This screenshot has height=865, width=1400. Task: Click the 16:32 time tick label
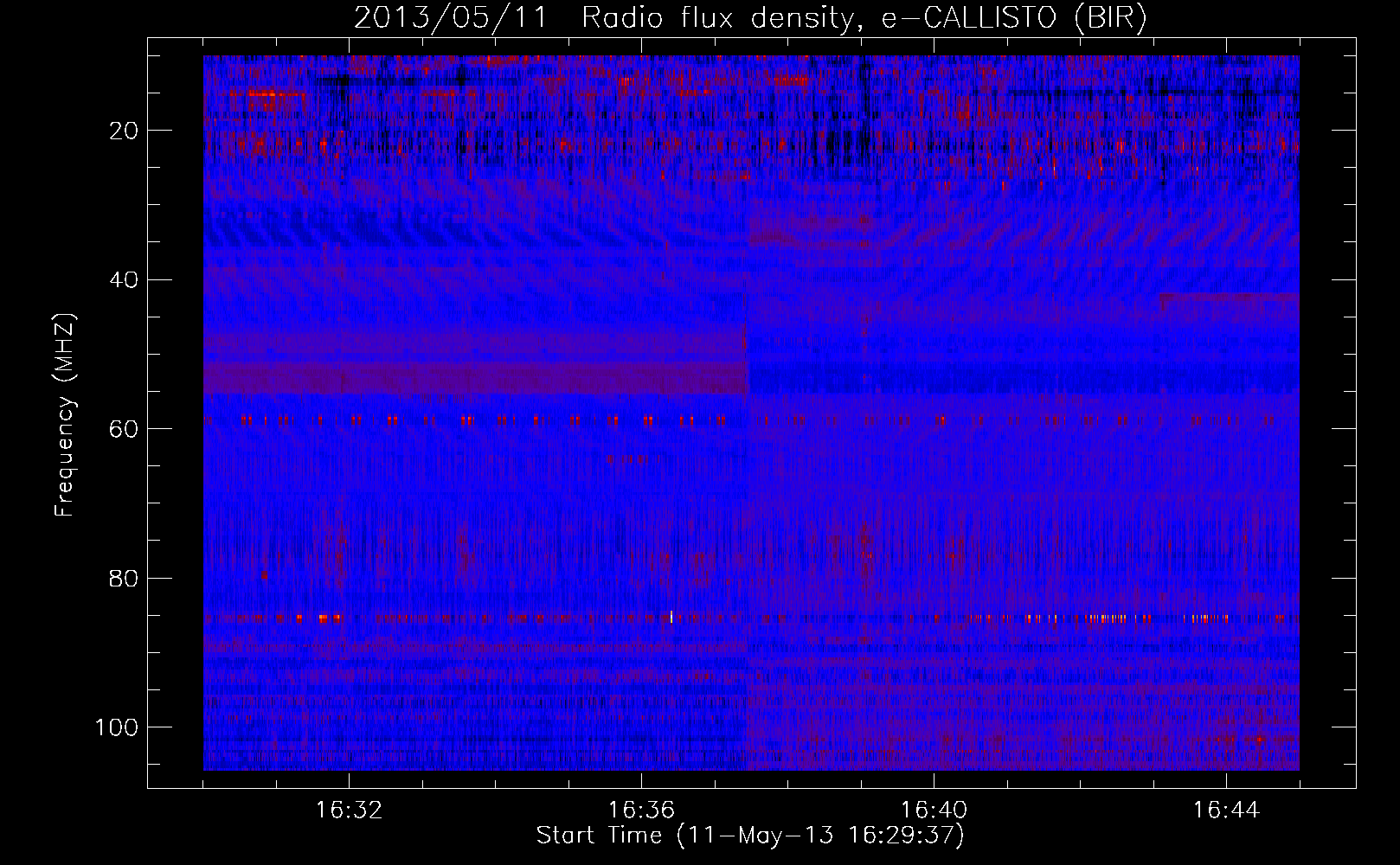tap(349, 811)
